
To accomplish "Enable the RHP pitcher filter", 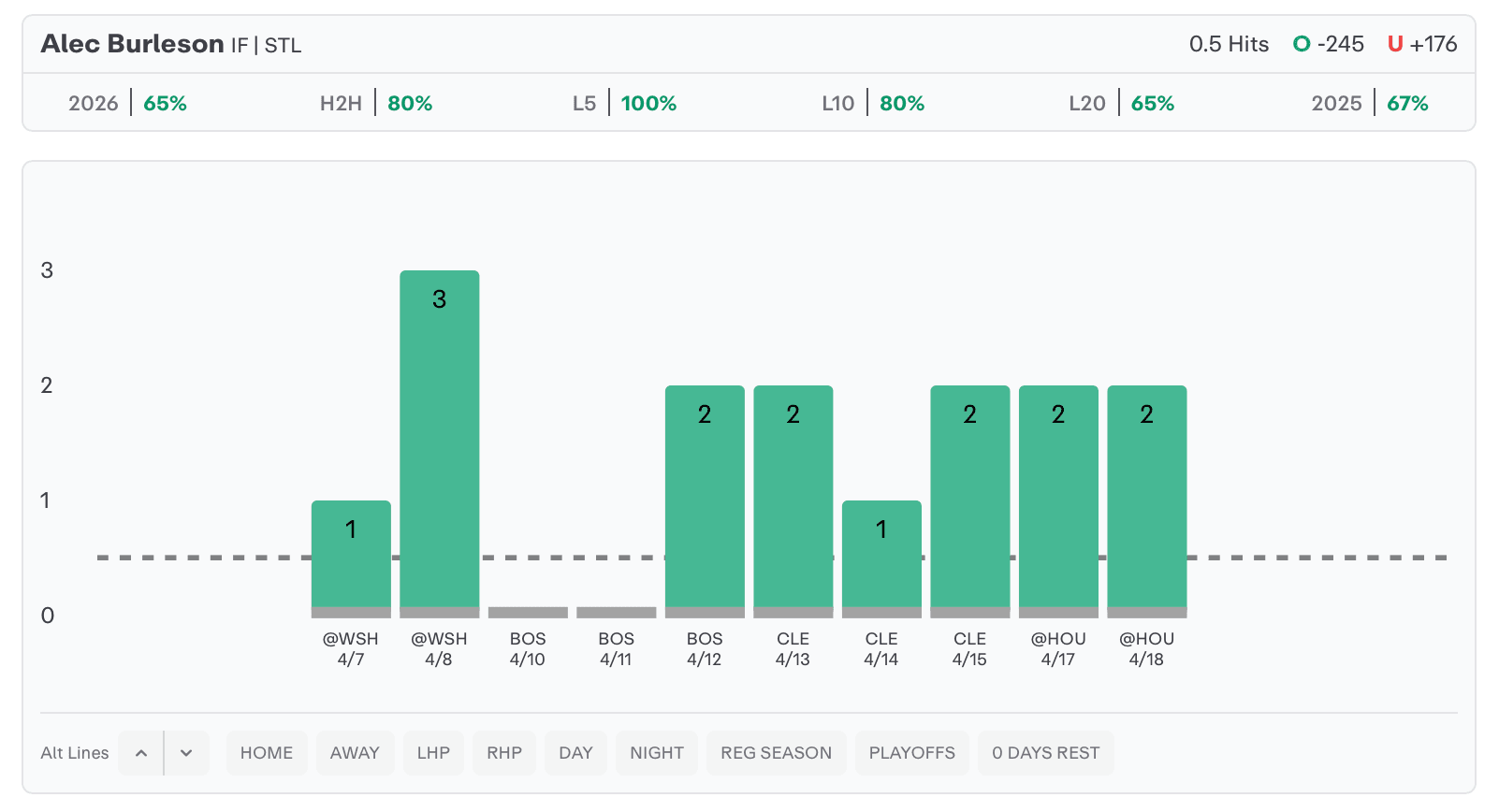I will (x=504, y=753).
